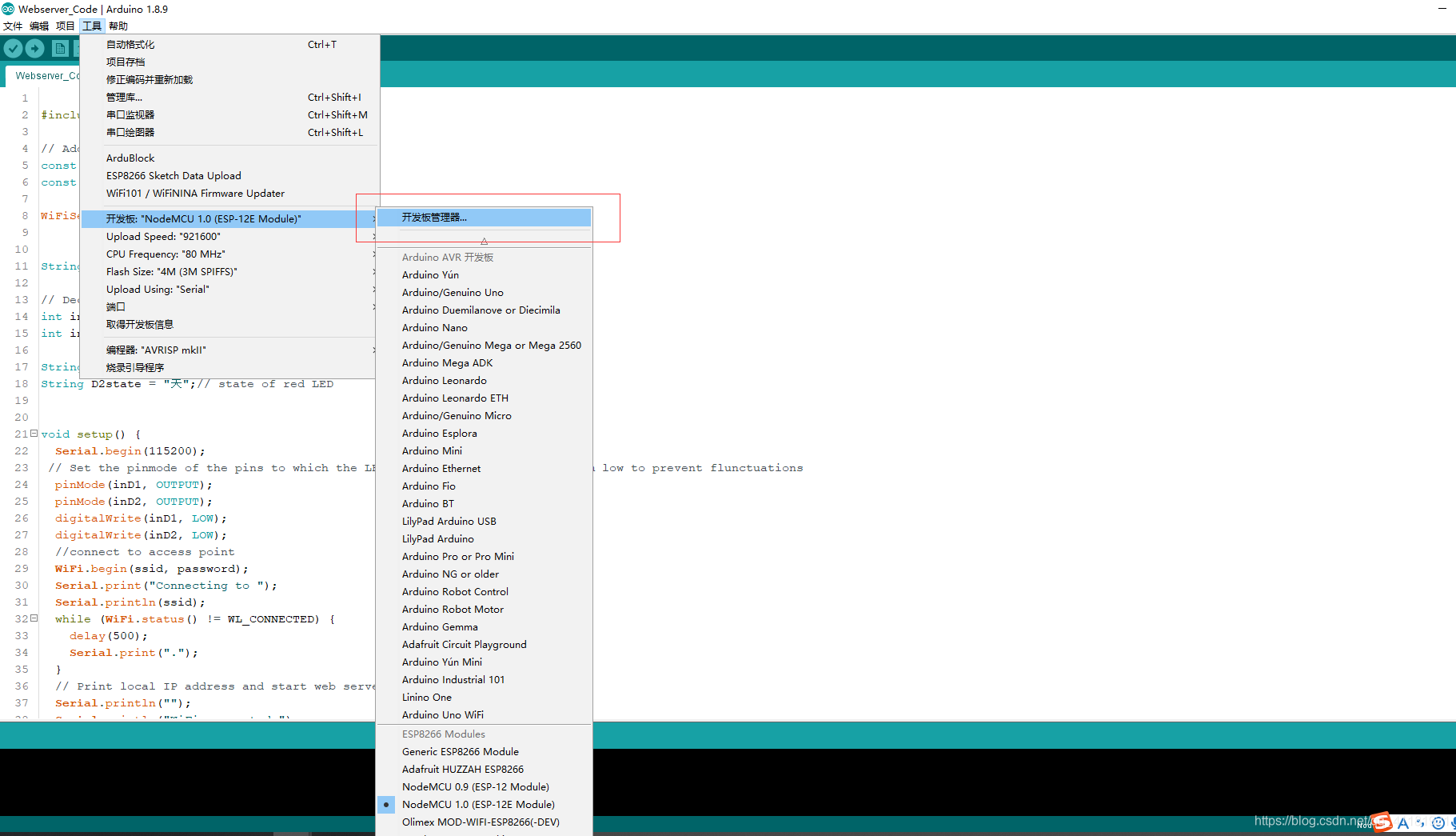
Task: Choose ESP8266 Sketch Data Upload entry
Action: 174,175
